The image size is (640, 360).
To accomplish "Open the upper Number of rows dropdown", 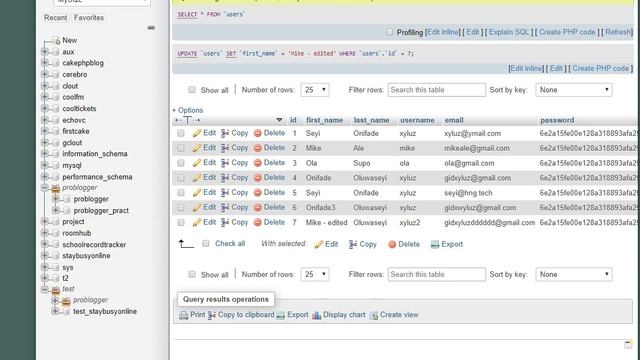I will (x=315, y=90).
